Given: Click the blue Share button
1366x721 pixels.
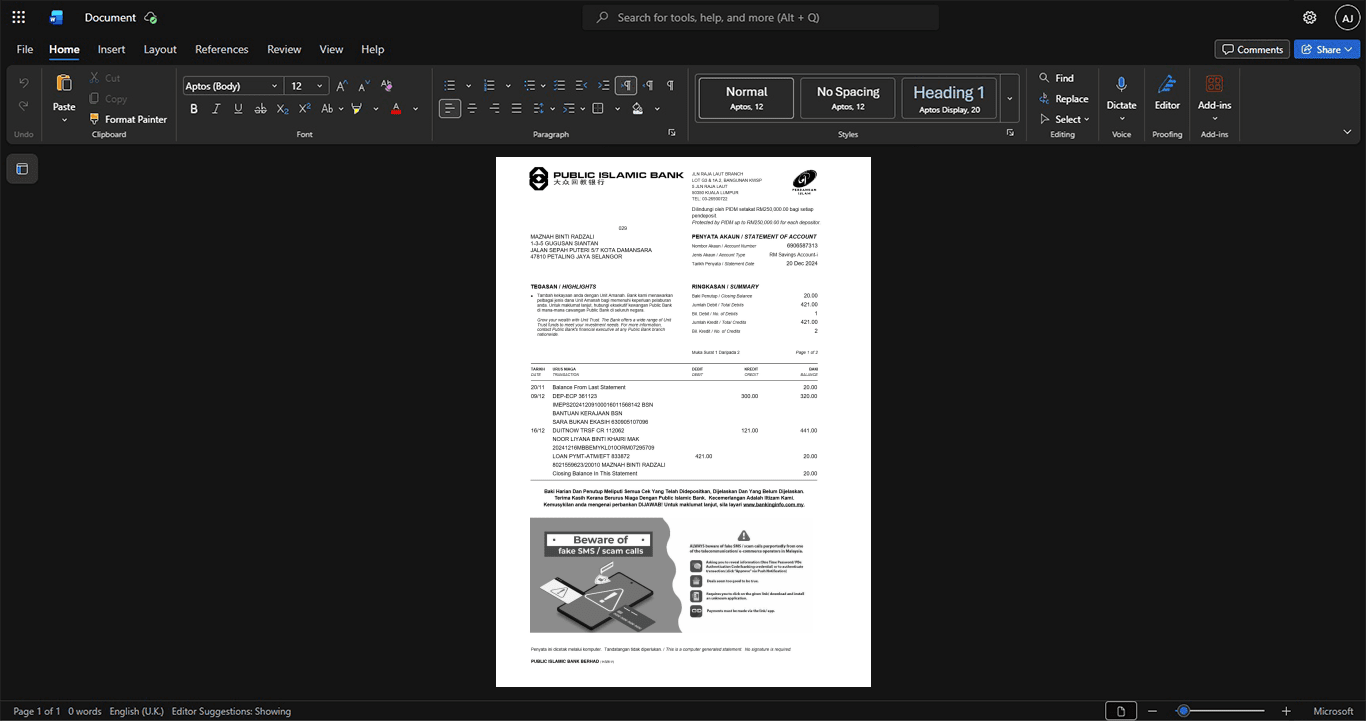Looking at the screenshot, I should [1326, 49].
